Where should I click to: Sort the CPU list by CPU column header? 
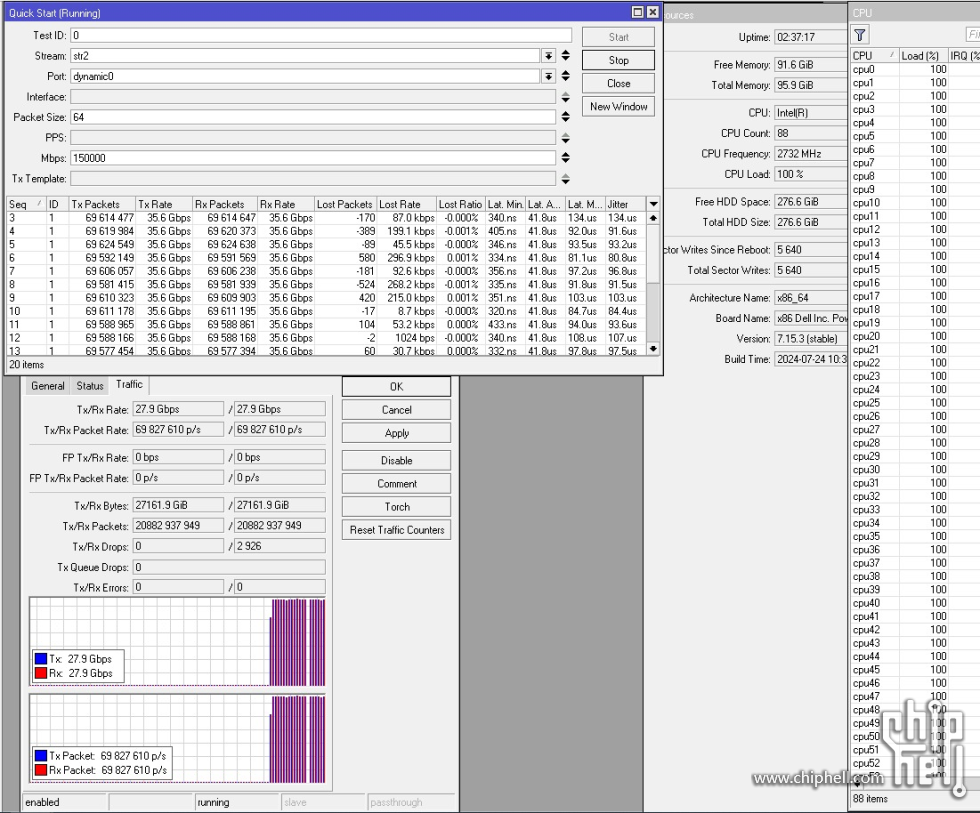pos(874,56)
